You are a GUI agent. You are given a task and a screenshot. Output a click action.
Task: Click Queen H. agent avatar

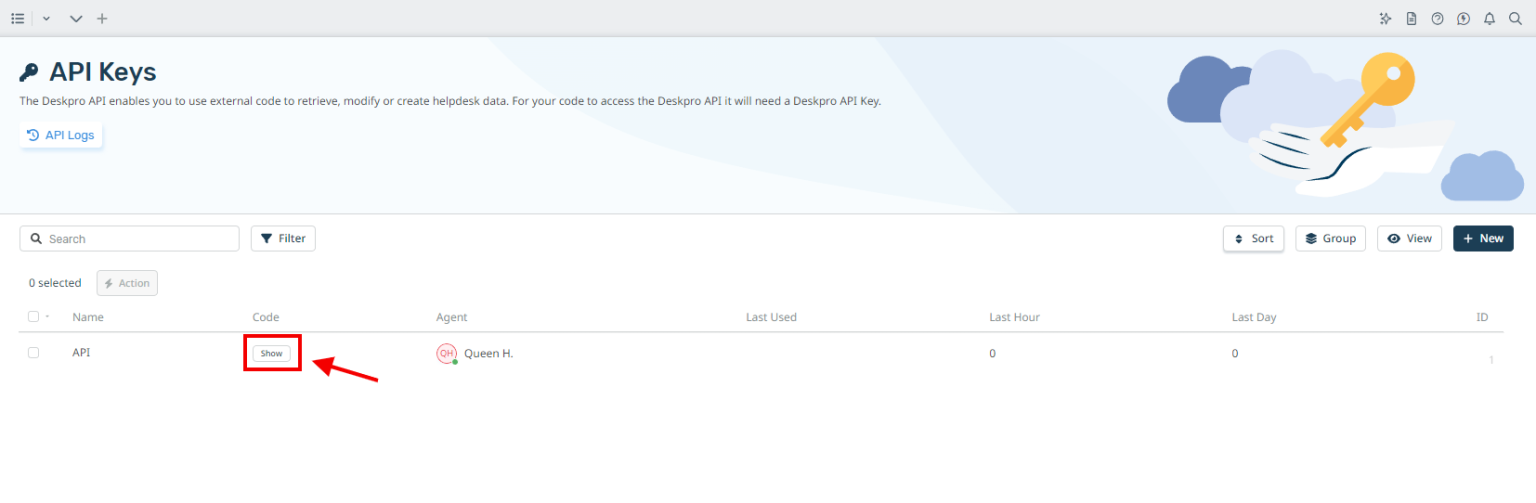coord(446,353)
